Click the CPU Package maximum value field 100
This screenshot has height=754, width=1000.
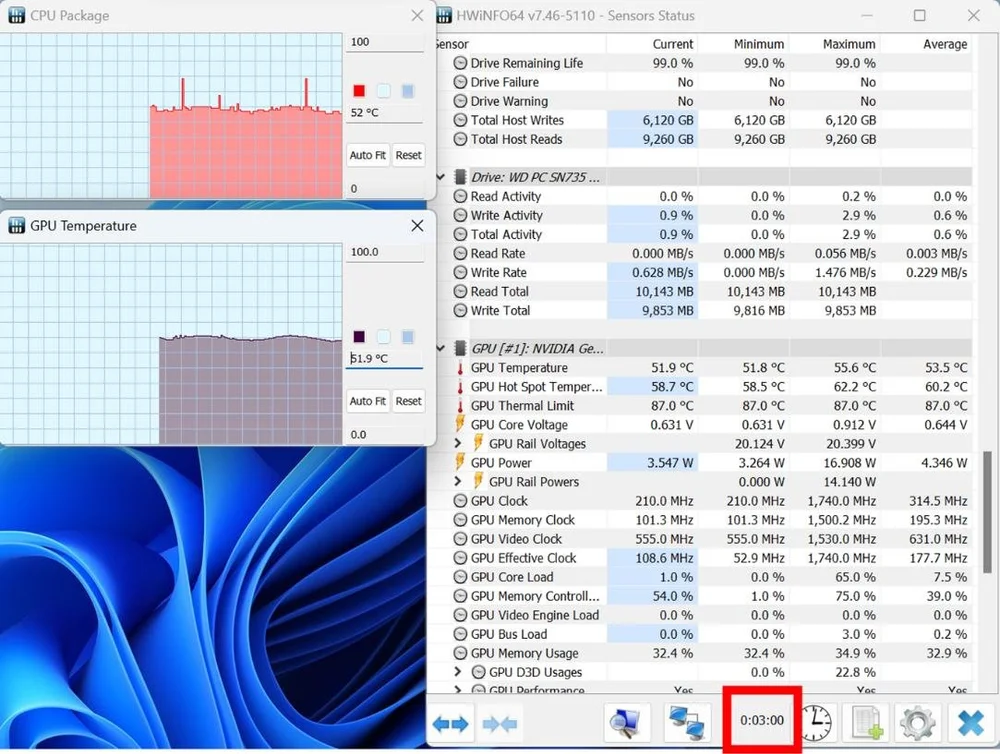pyautogui.click(x=385, y=42)
